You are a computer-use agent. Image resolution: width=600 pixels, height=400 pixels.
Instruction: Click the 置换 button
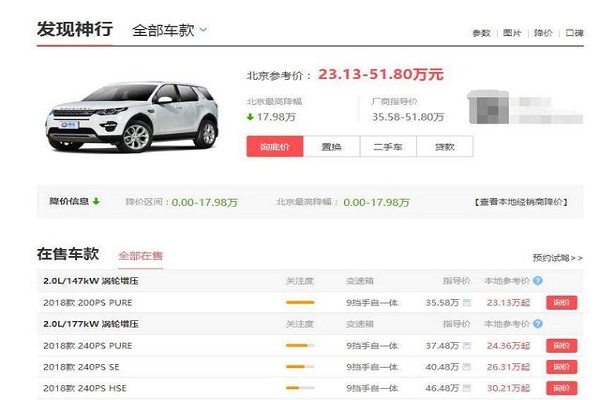(x=331, y=147)
